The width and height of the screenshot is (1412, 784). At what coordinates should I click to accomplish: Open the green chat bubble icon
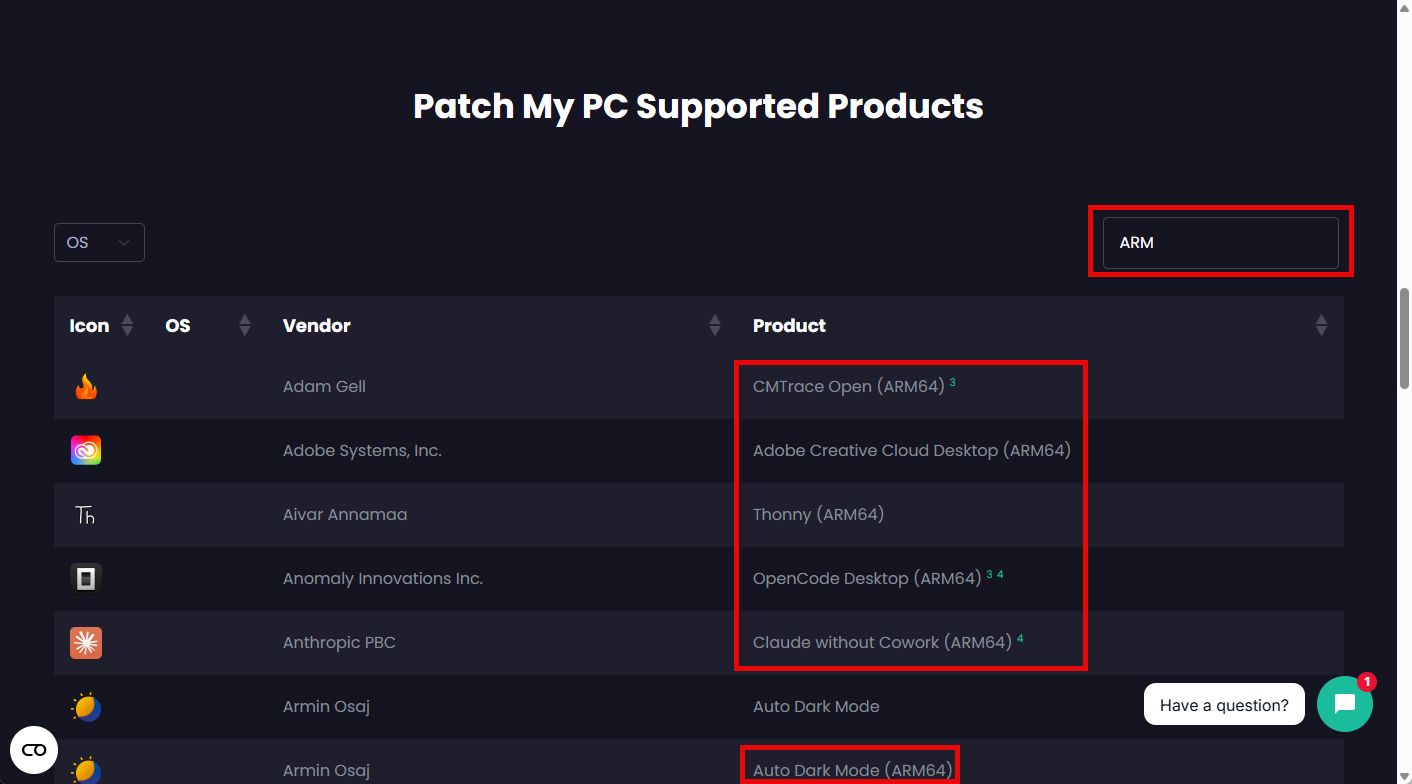coord(1345,704)
